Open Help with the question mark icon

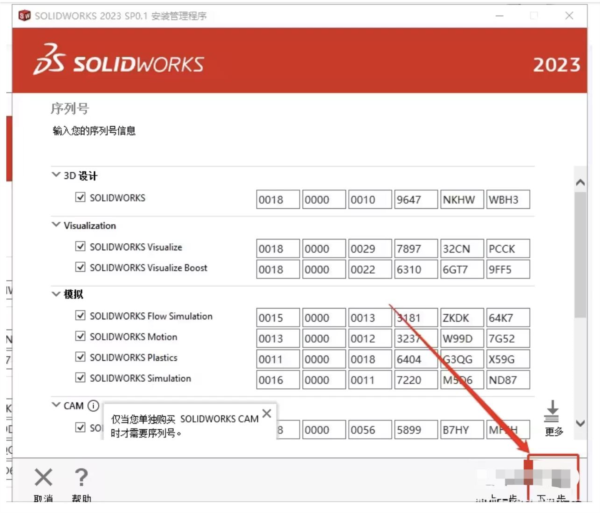[81, 477]
